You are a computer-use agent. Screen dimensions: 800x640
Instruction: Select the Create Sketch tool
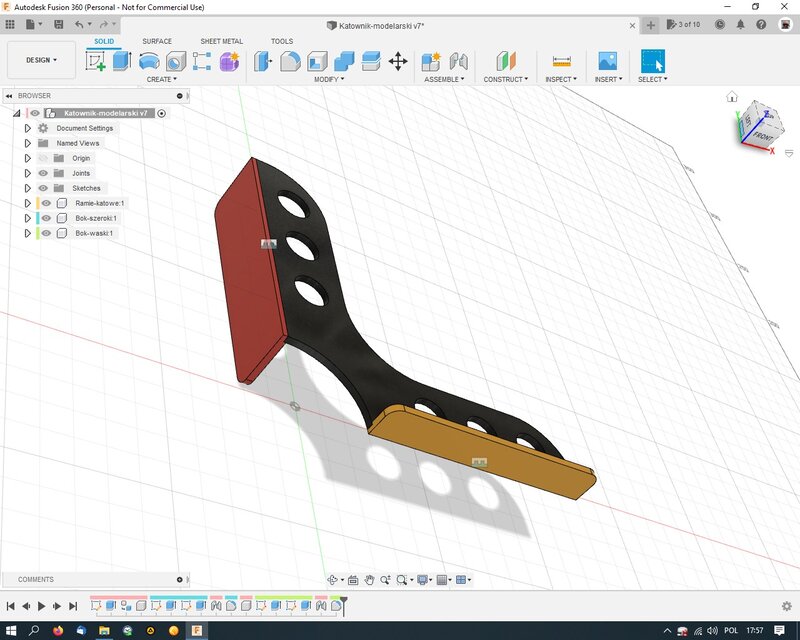95,61
